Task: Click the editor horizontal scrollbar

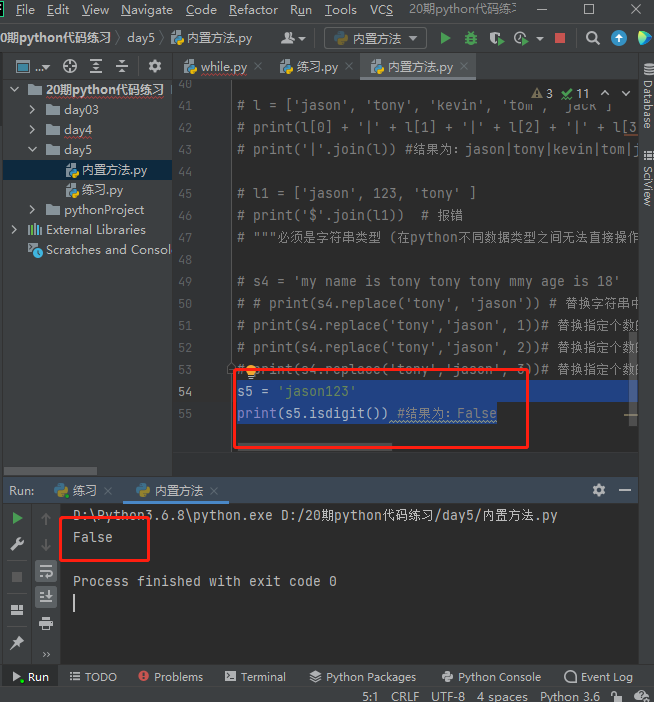Action: [315, 445]
